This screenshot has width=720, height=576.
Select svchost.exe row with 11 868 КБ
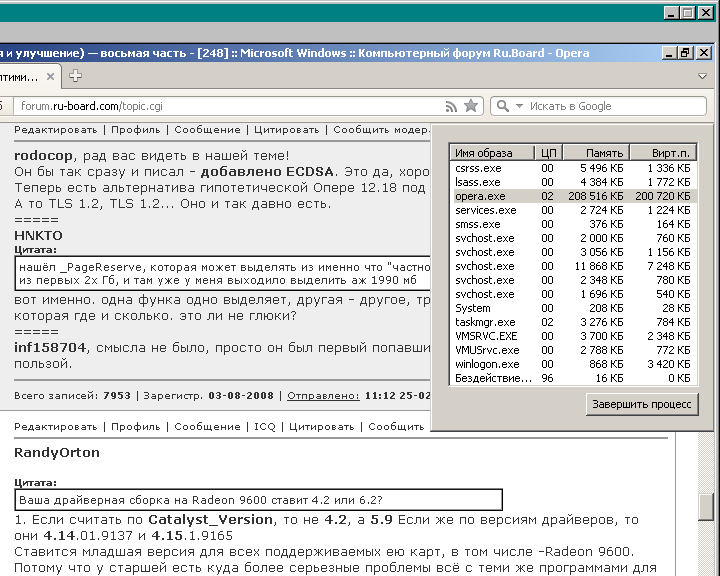coord(573,266)
